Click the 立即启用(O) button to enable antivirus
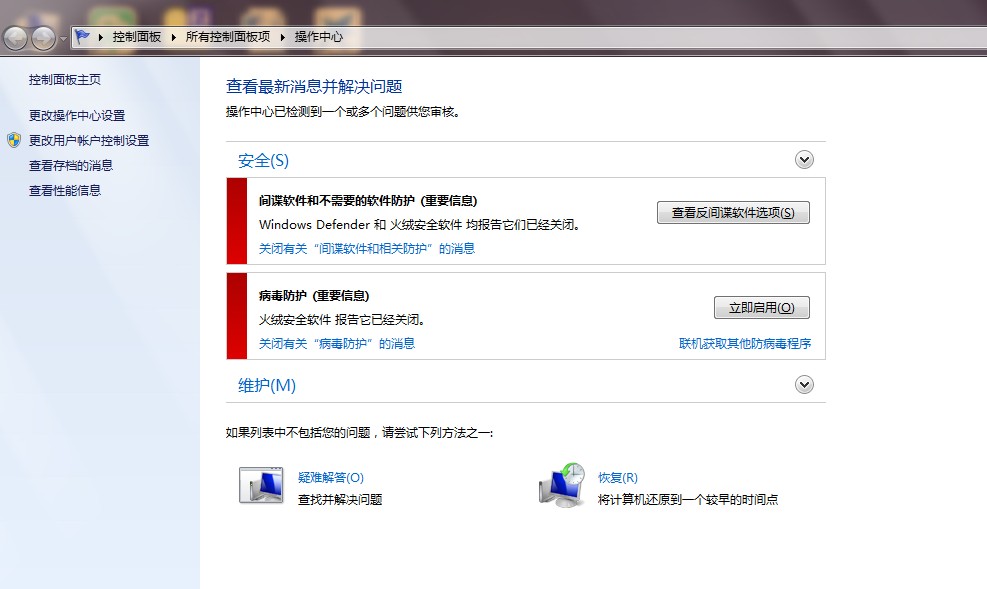 761,307
